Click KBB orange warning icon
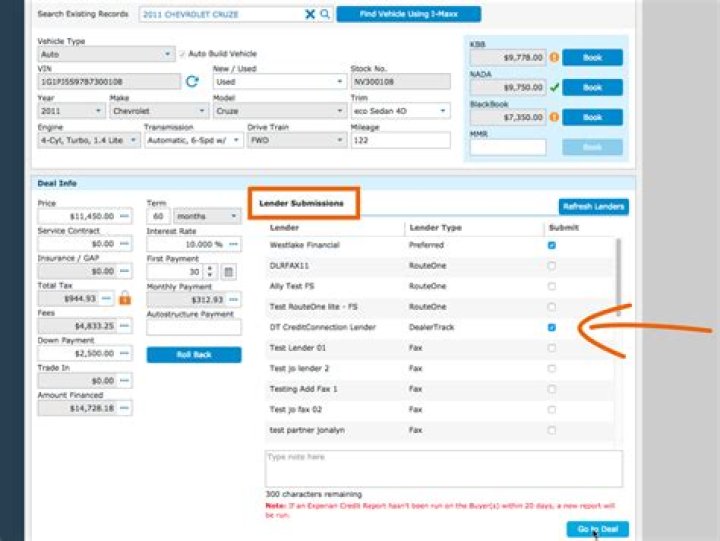Screen dimensions: 720x541 click(554, 57)
